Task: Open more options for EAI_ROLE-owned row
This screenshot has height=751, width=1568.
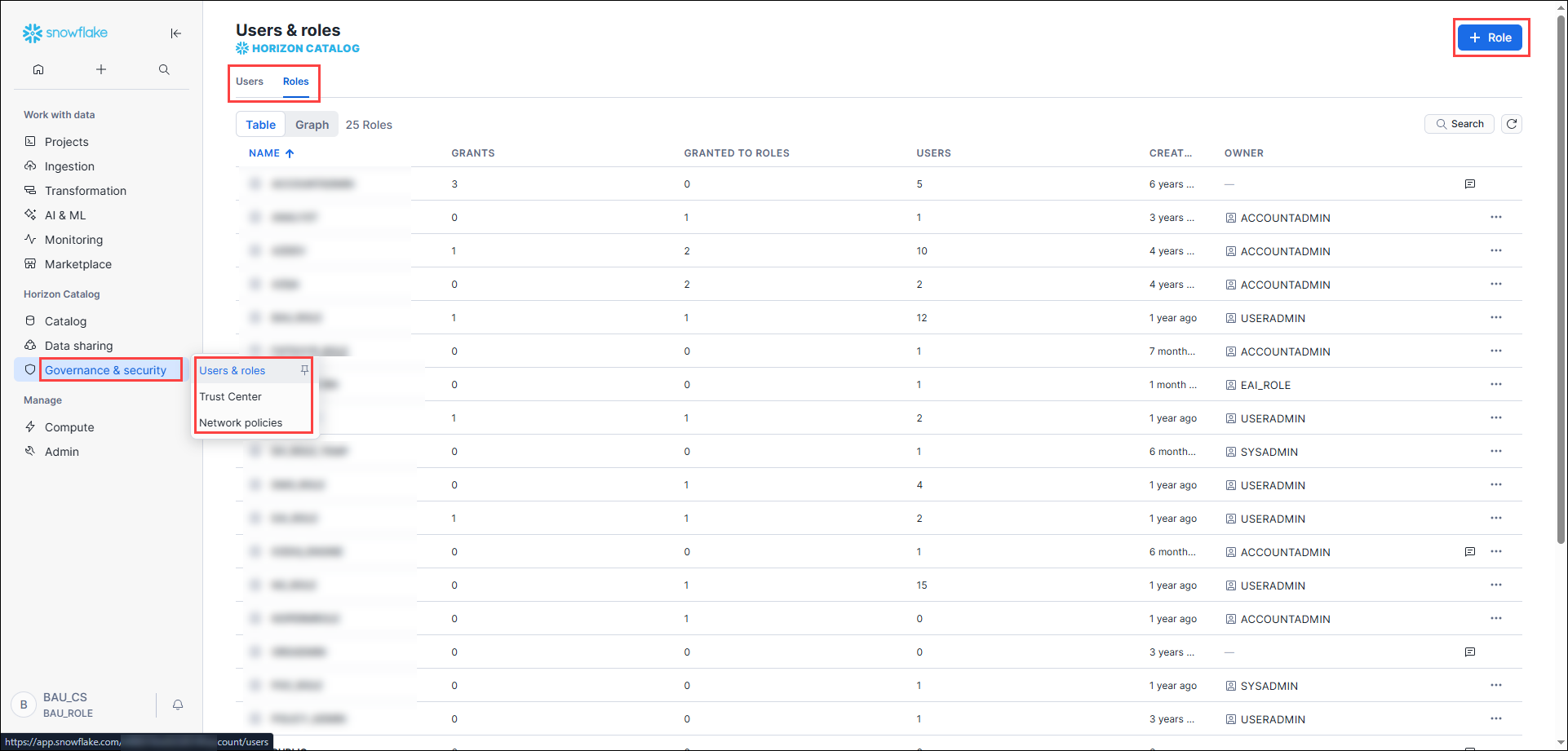Action: click(x=1495, y=385)
